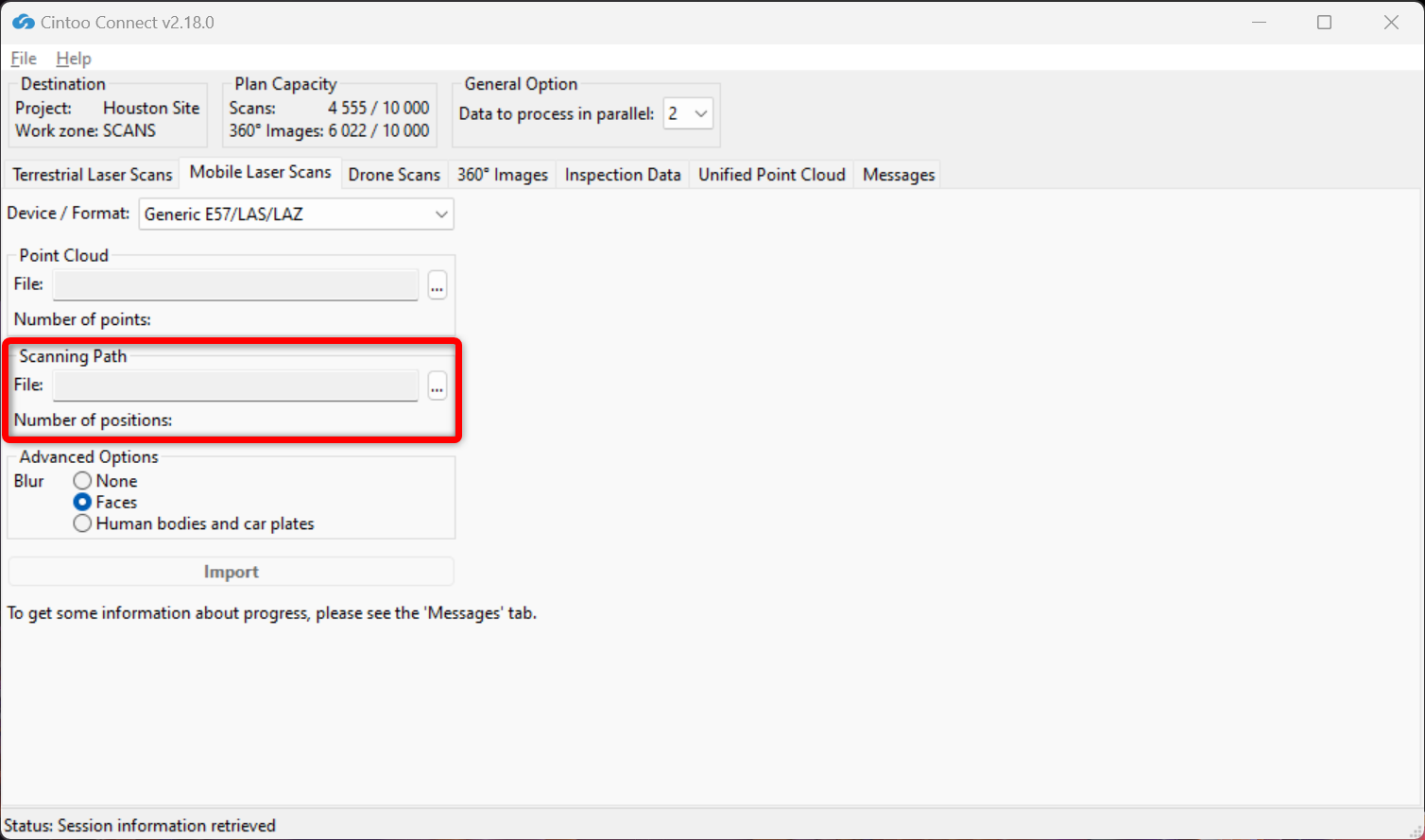Image resolution: width=1425 pixels, height=840 pixels.
Task: Click the progress hint mentioning the 'Messages' tab
Action: click(272, 613)
